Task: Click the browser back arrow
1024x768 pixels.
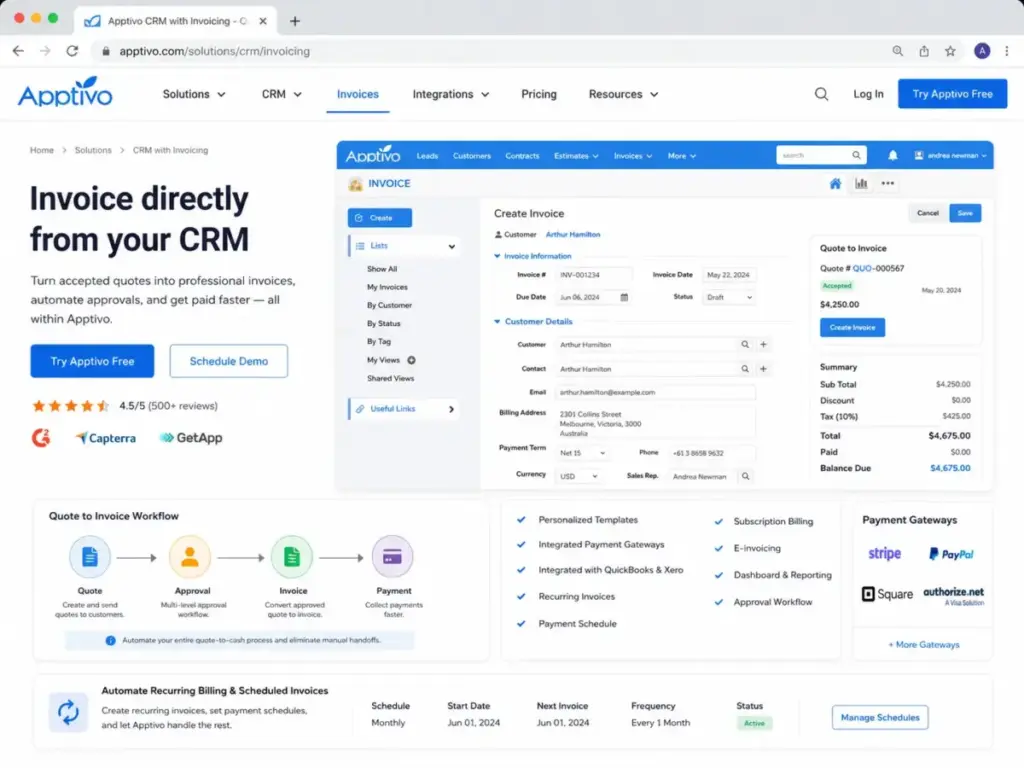Action: pos(18,51)
